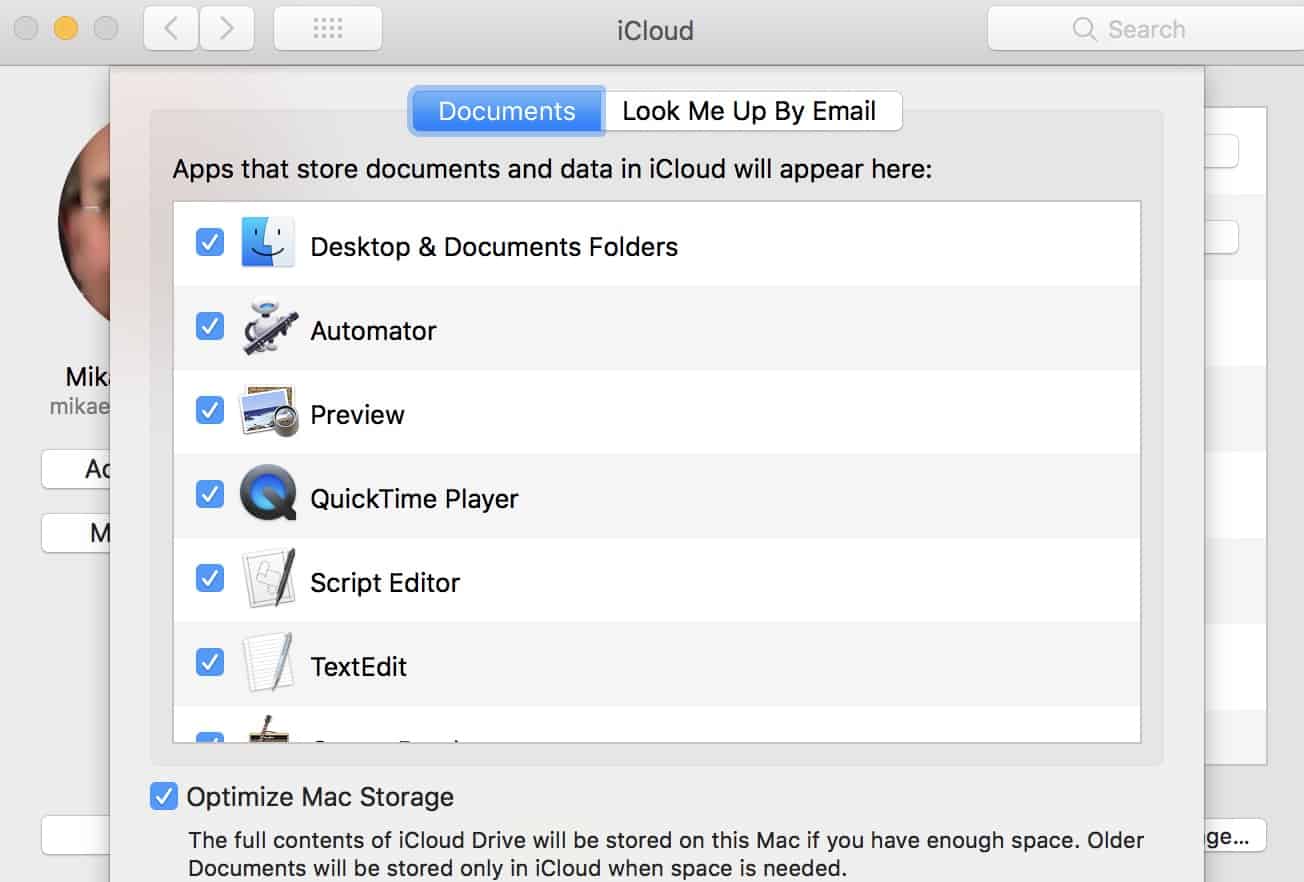1304x882 pixels.
Task: Click the TextEdit app icon
Action: [x=268, y=663]
